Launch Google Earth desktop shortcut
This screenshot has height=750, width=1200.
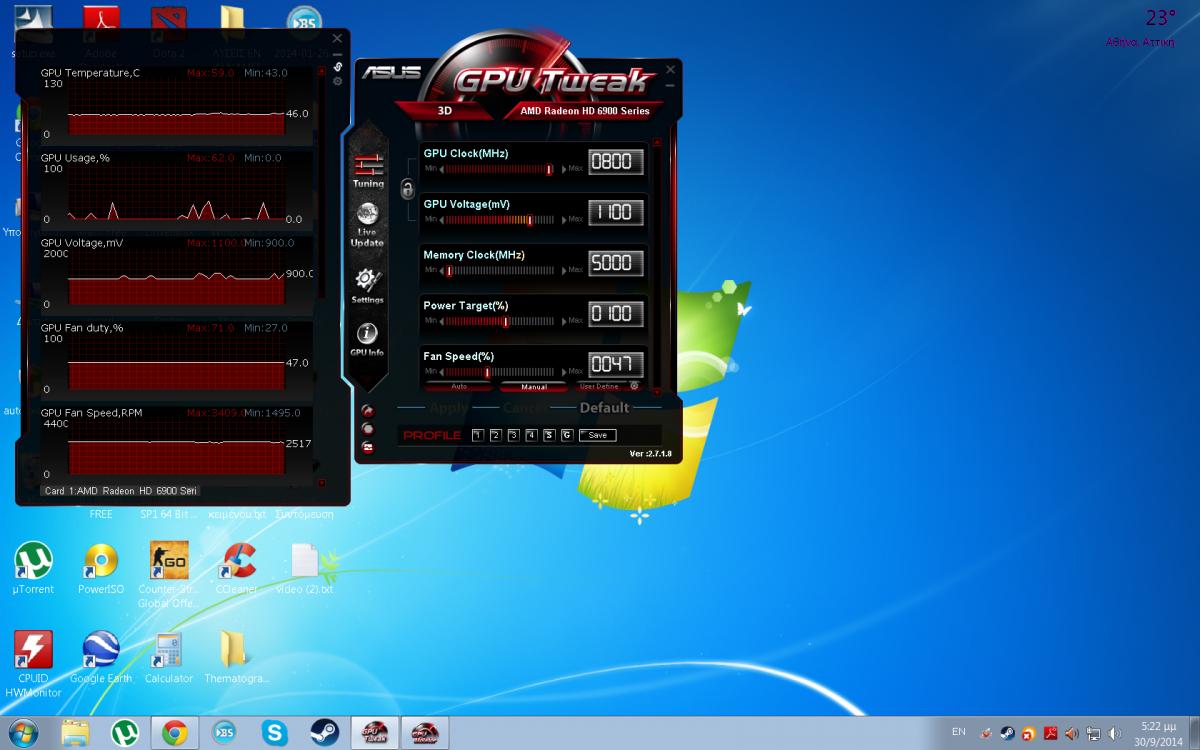[x=101, y=657]
